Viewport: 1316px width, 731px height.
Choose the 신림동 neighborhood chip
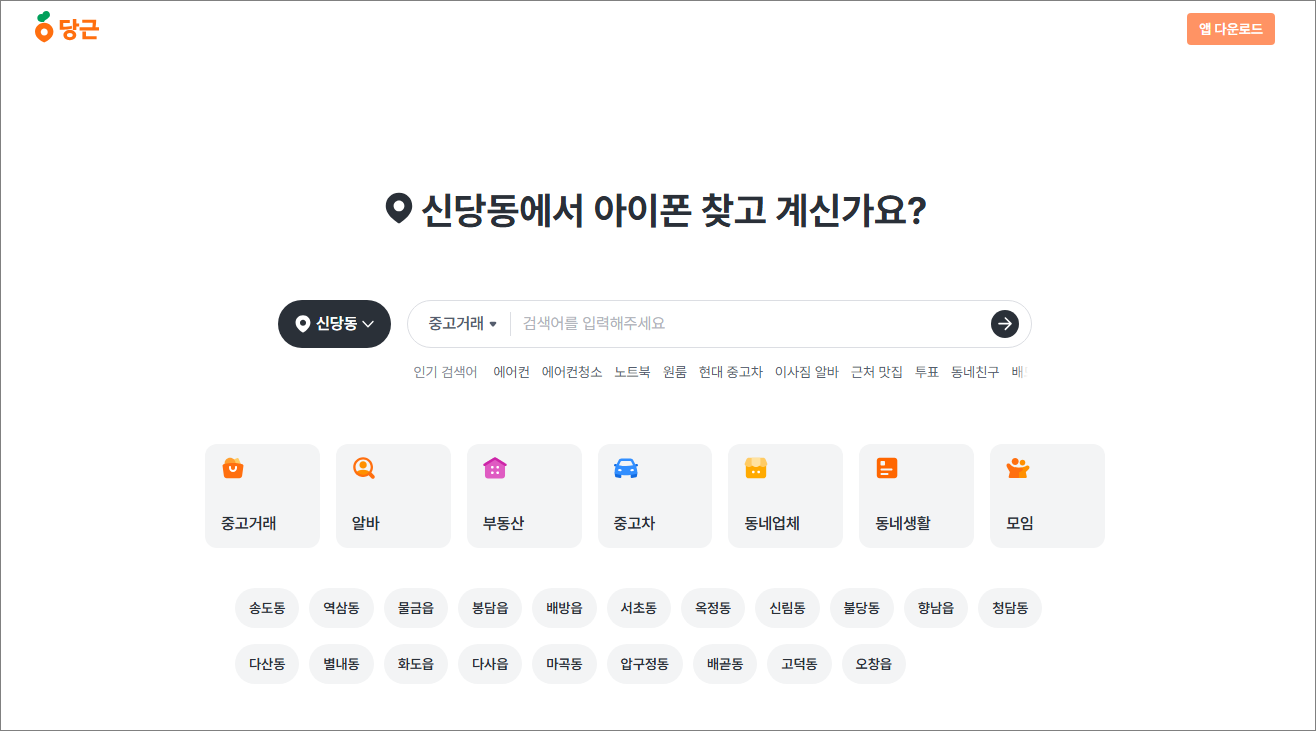[x=787, y=608]
